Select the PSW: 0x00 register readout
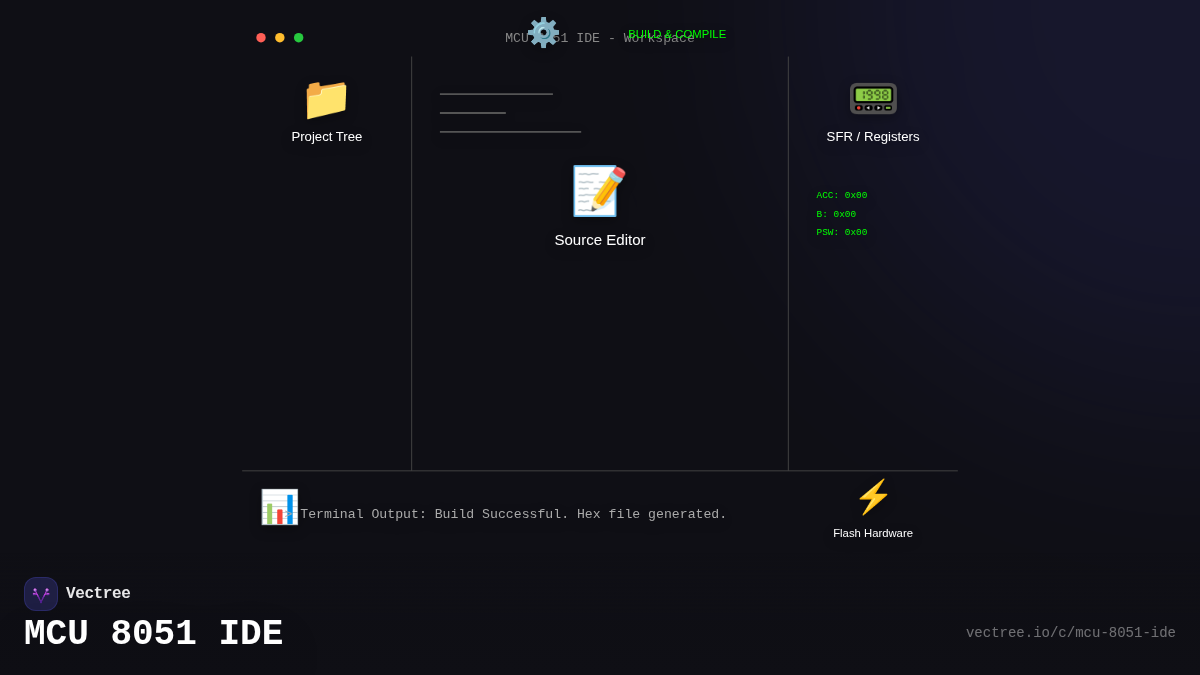 [841, 231]
